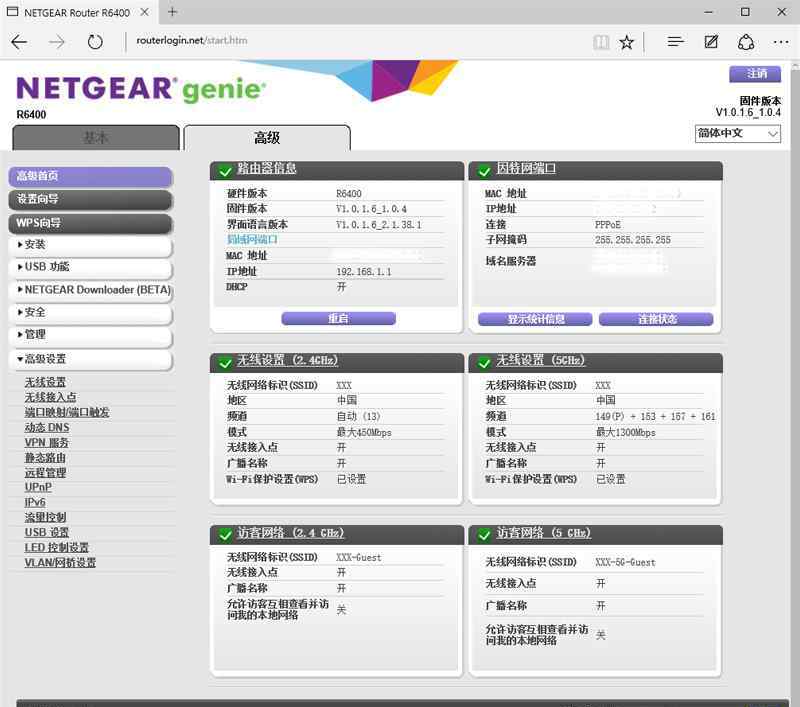Click the browser forward arrow

57,42
